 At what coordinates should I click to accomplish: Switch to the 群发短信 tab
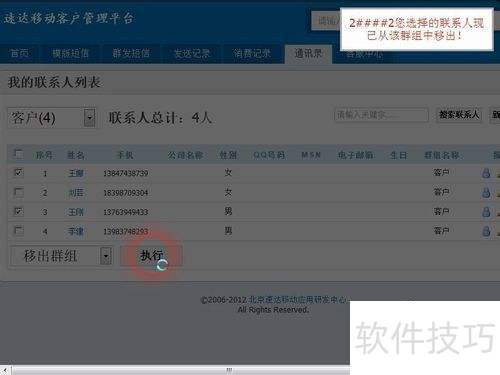point(131,53)
